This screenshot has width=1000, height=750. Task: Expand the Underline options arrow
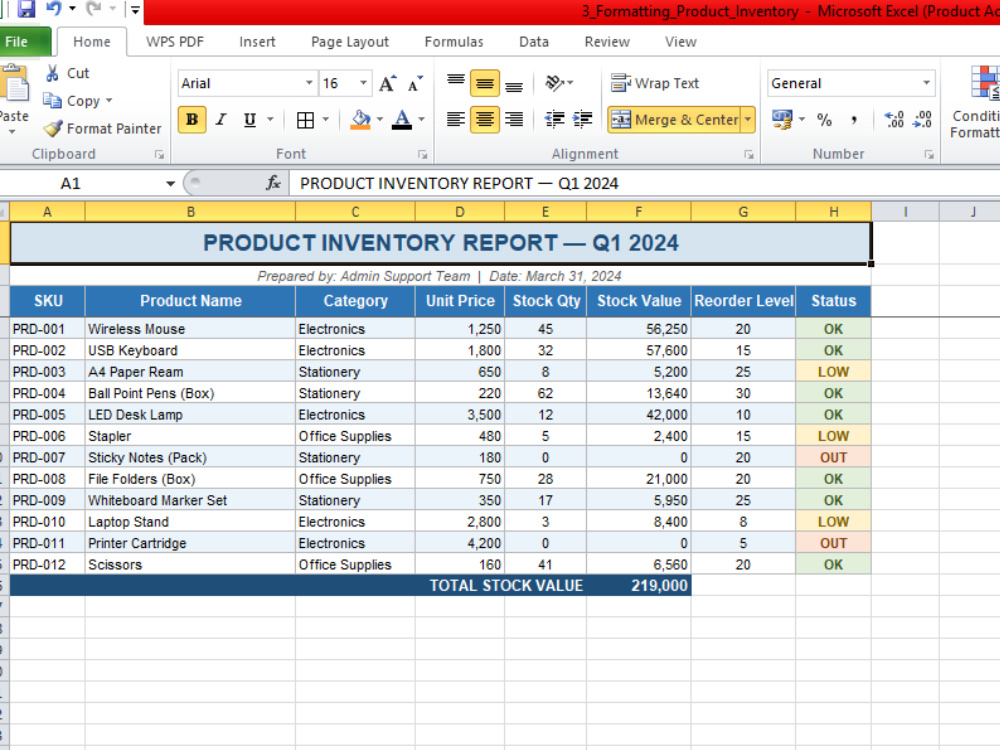click(270, 119)
